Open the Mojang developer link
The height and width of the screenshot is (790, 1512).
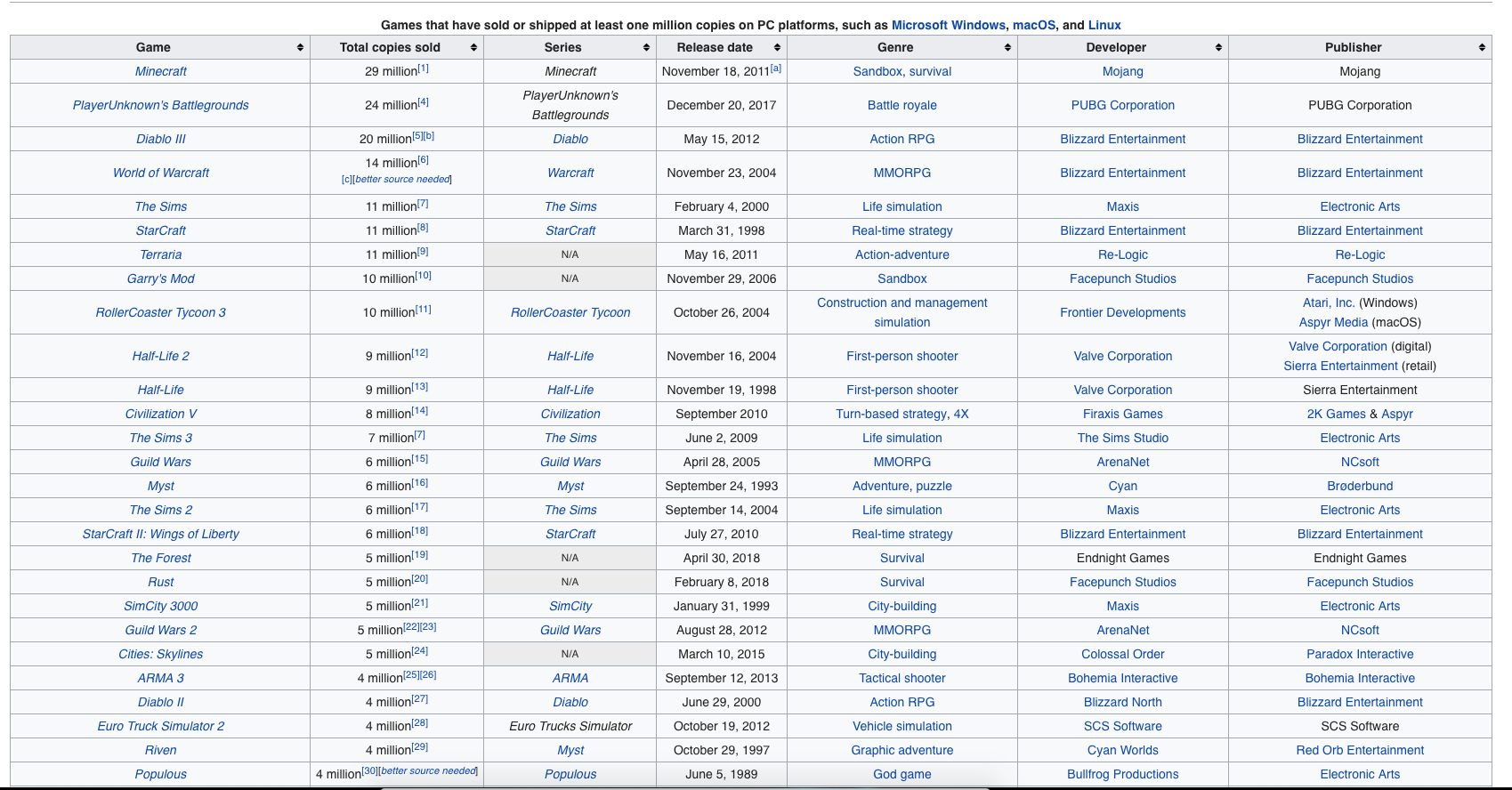tap(1123, 71)
